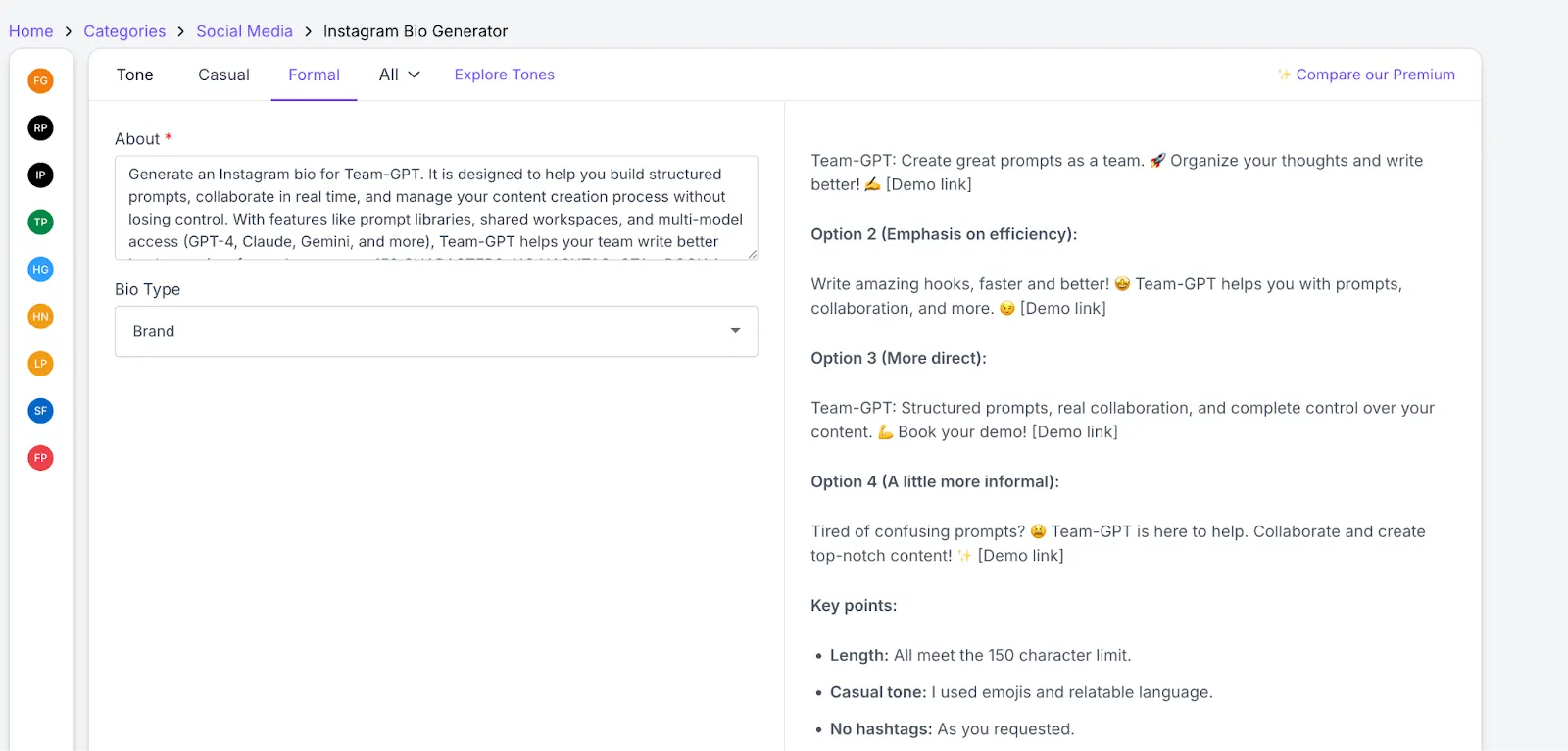The width and height of the screenshot is (1568, 751).
Task: Open the Bio Type dropdown showing Brand
Action: [x=436, y=331]
